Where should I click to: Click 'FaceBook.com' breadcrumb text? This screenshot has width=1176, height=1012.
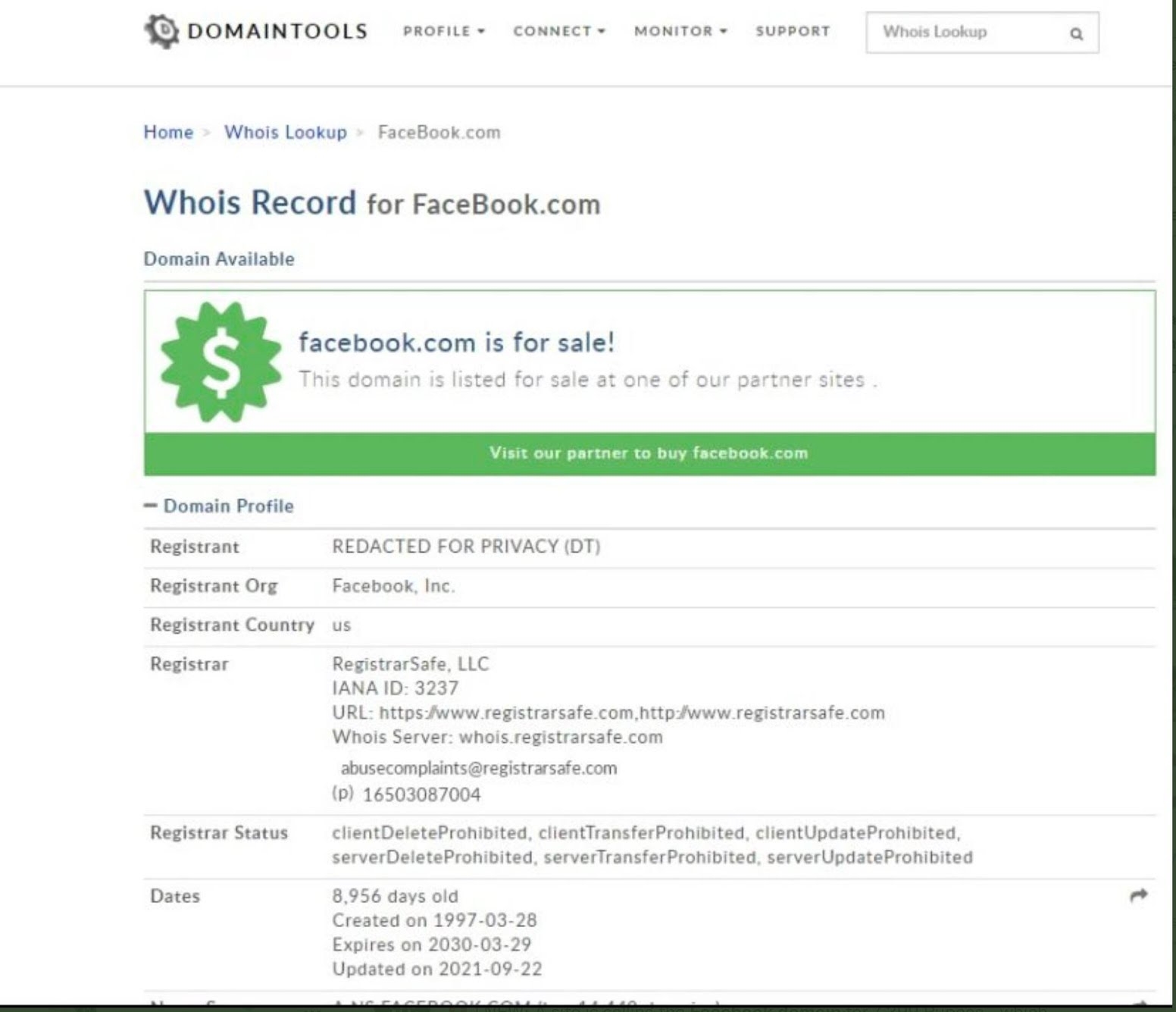(439, 132)
